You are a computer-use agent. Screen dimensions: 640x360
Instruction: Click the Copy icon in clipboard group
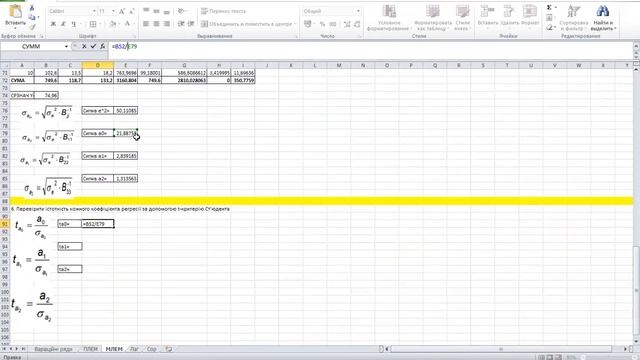(x=32, y=17)
